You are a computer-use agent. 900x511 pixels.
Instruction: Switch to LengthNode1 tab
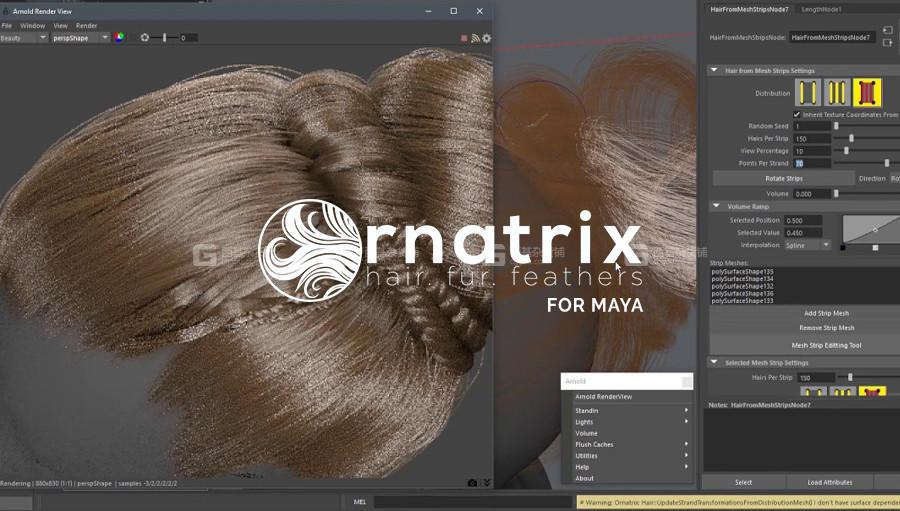tap(821, 9)
